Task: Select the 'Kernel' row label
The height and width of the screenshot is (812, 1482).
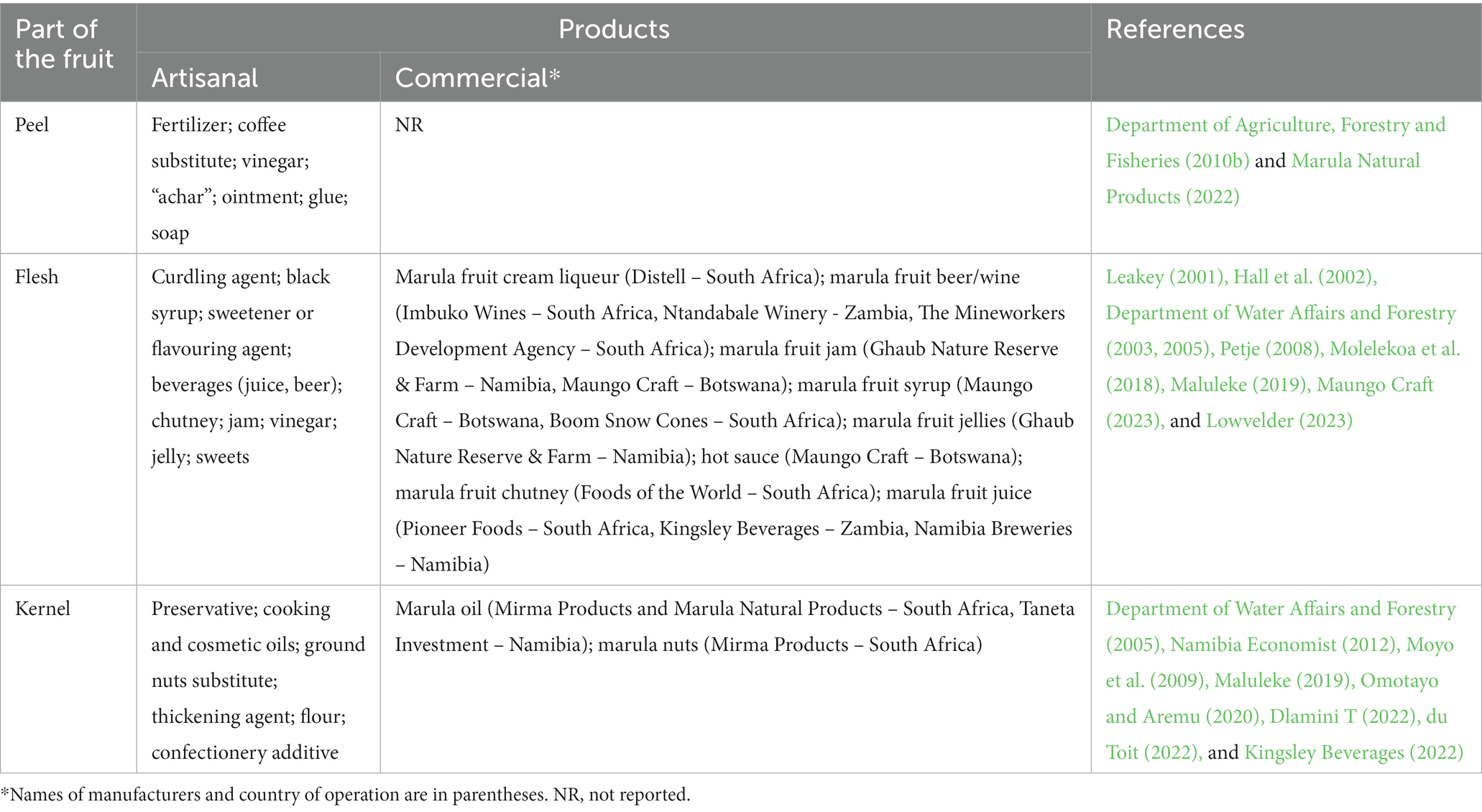Action: pyautogui.click(x=42, y=609)
